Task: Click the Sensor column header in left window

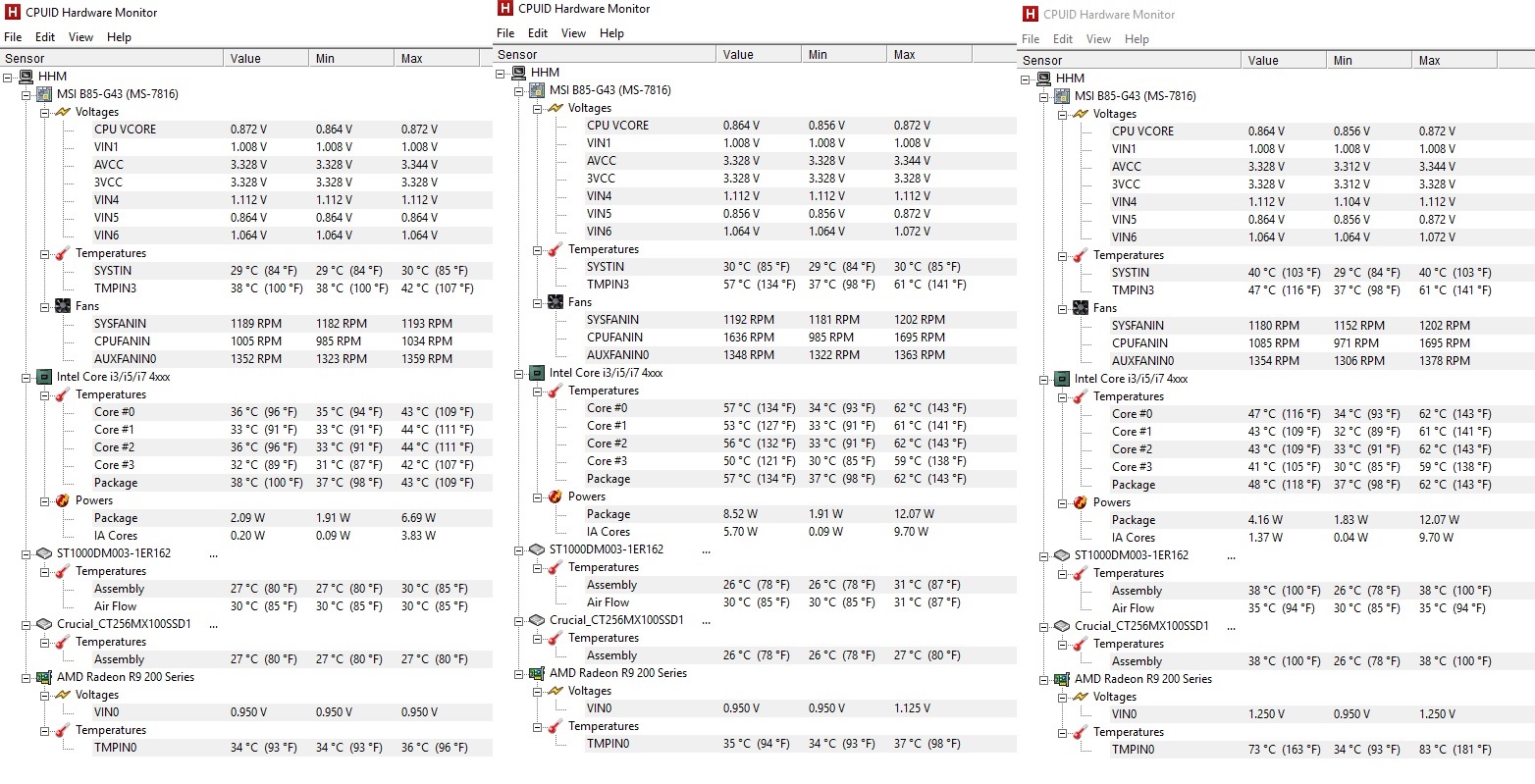Action: [112, 59]
